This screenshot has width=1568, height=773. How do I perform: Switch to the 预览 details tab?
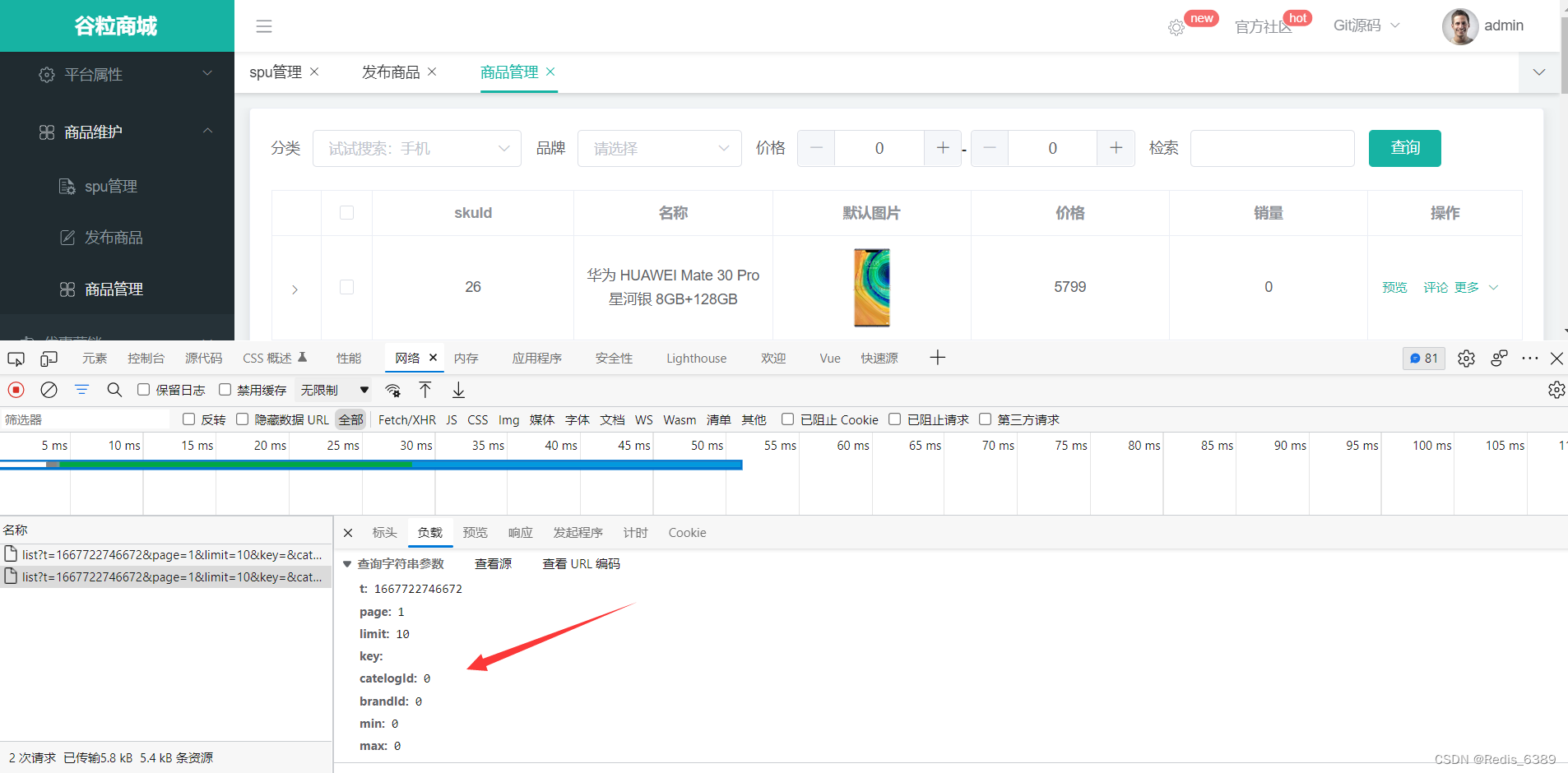click(475, 533)
